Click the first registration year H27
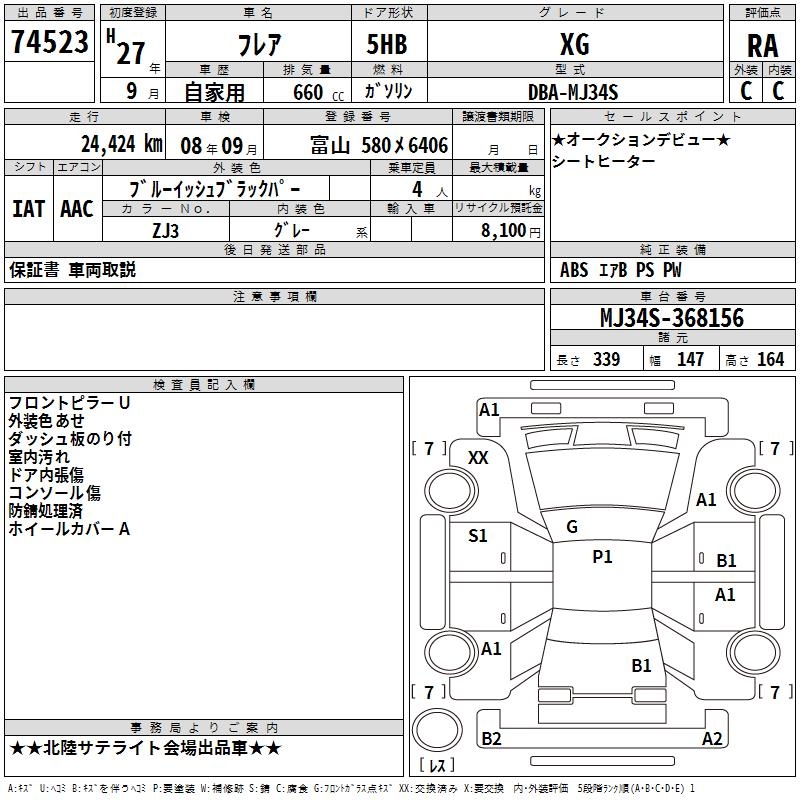Image resolution: width=800 pixels, height=800 pixels. pos(126,47)
